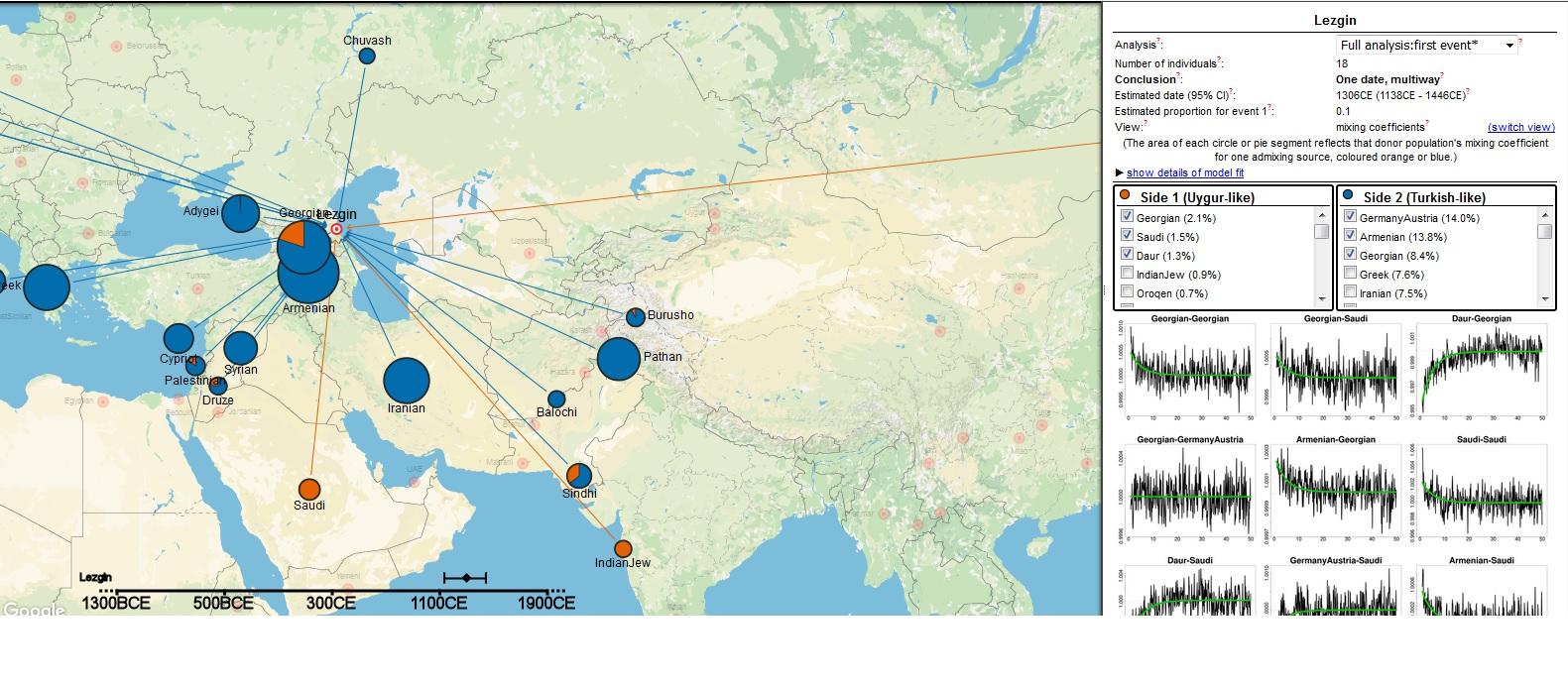1568x686 pixels.
Task: Select the Pathan donor circle
Action: pos(619,358)
